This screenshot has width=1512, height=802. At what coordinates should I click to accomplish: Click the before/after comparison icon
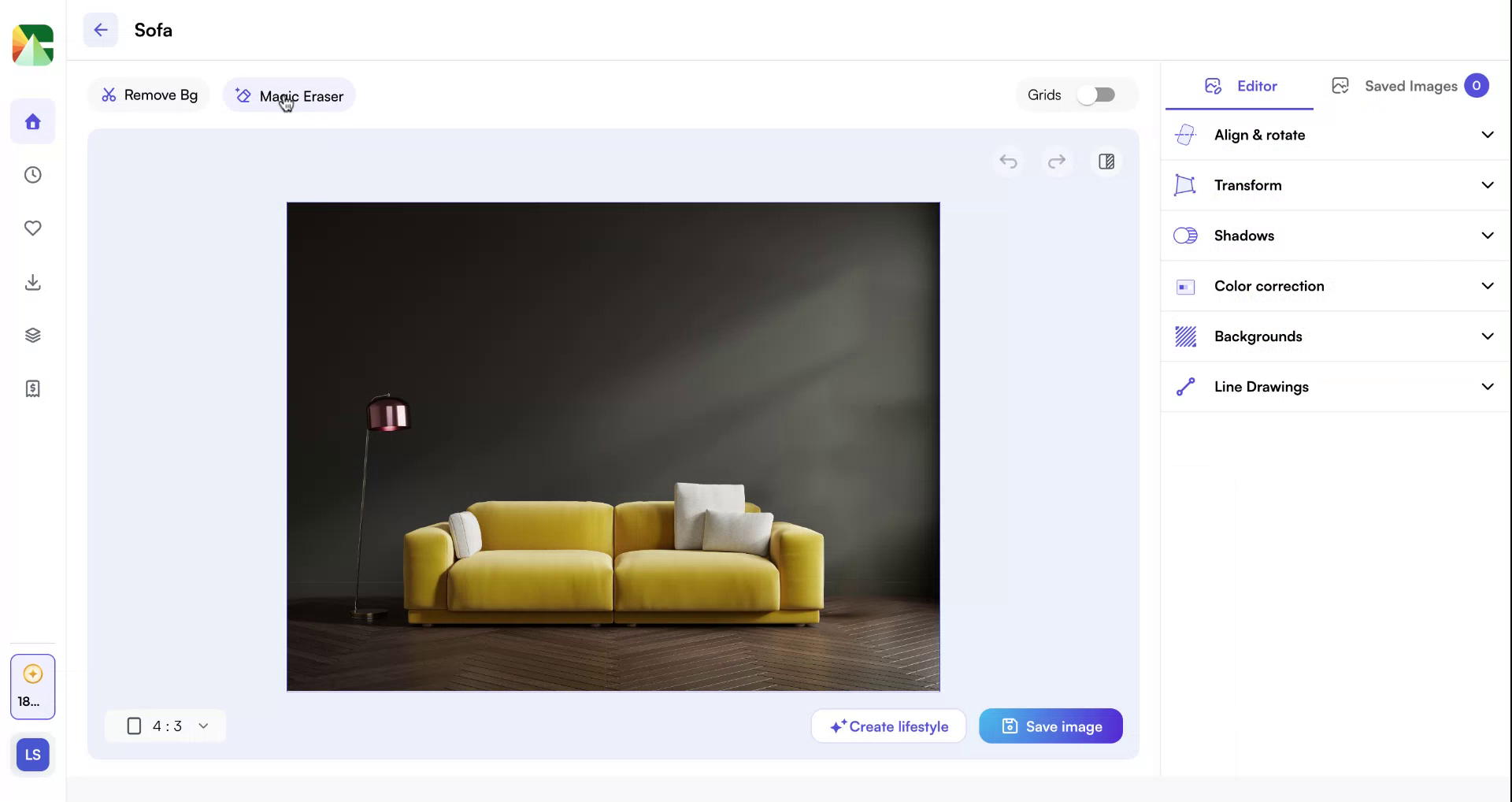click(1106, 162)
